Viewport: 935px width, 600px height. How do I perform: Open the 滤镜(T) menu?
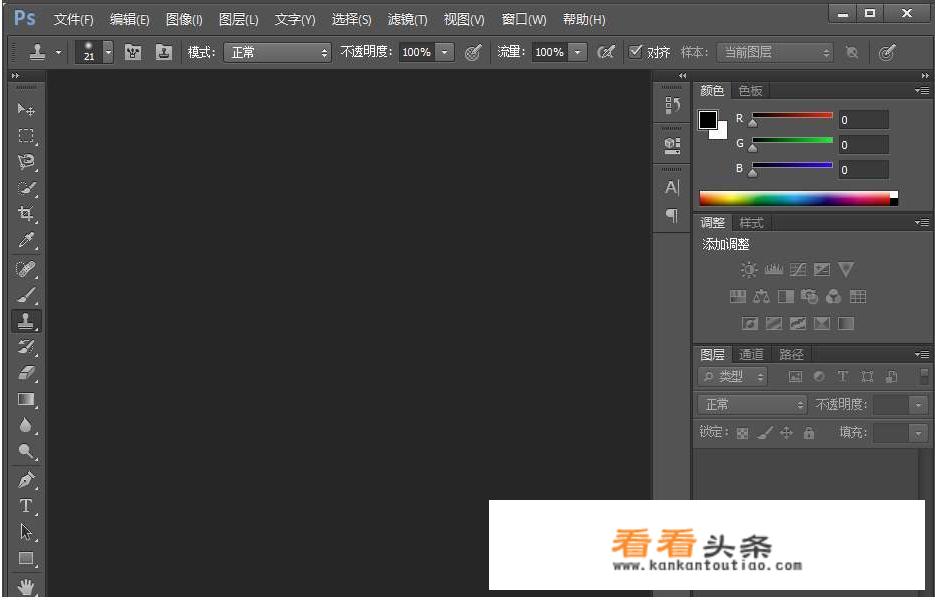coord(407,20)
